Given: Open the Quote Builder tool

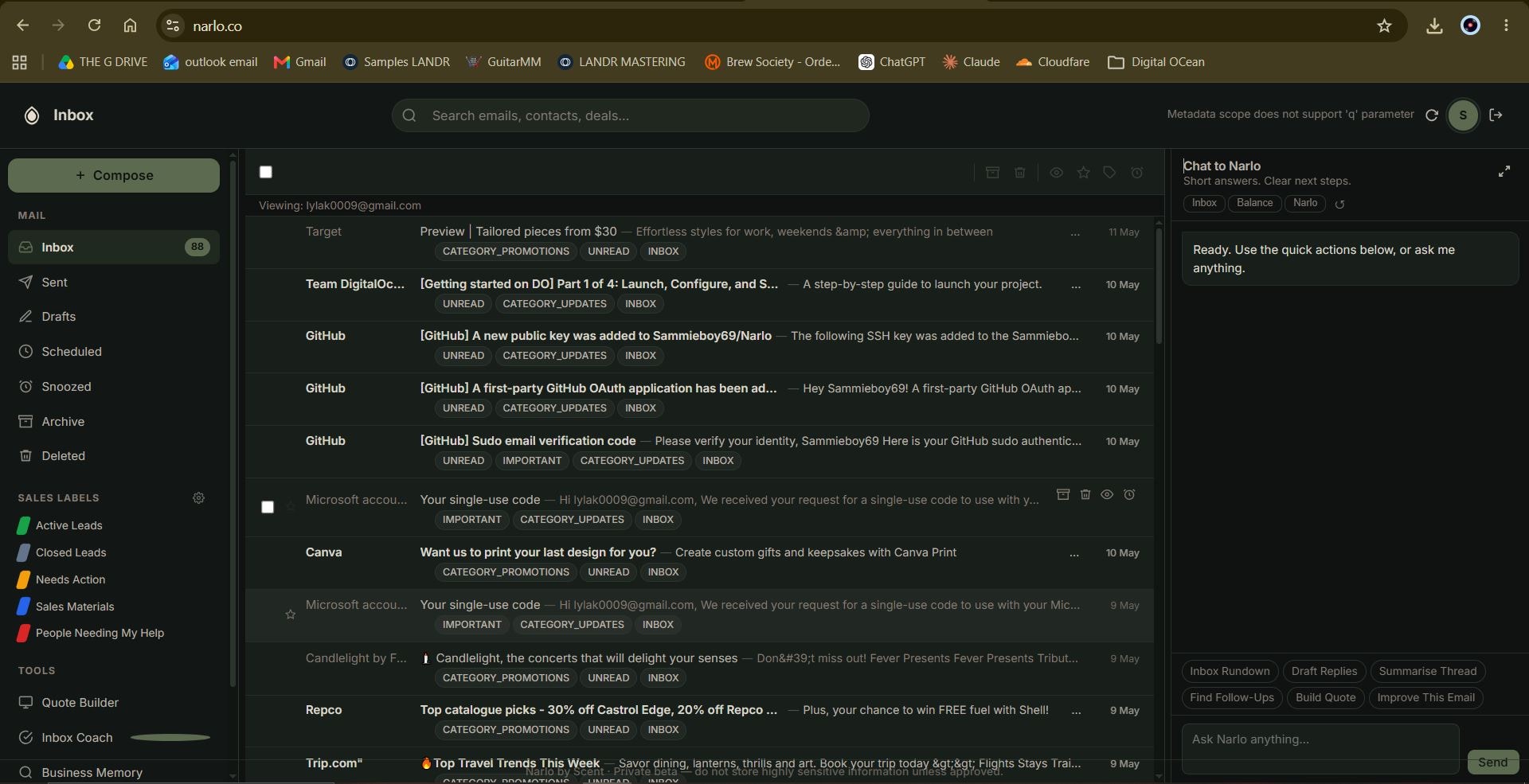Looking at the screenshot, I should (114, 703).
